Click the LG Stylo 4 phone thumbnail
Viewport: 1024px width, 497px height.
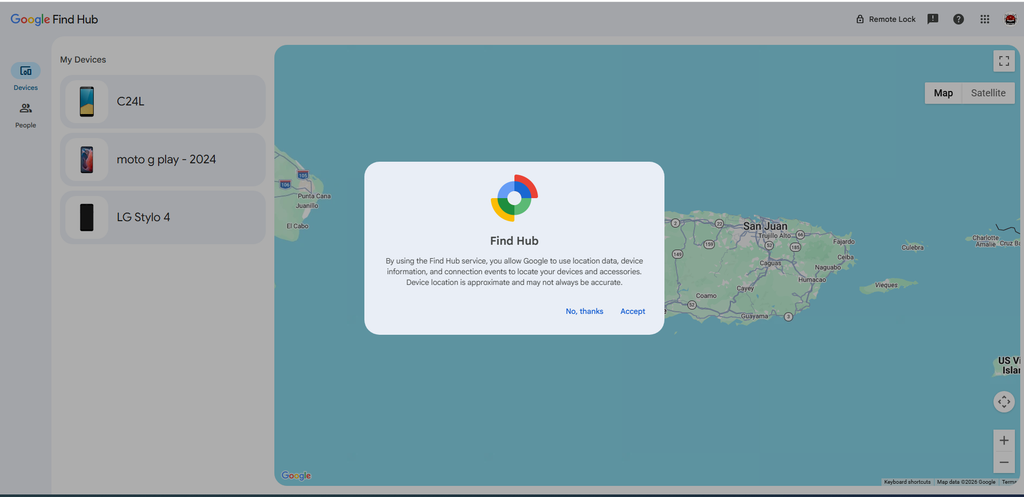[x=86, y=217]
